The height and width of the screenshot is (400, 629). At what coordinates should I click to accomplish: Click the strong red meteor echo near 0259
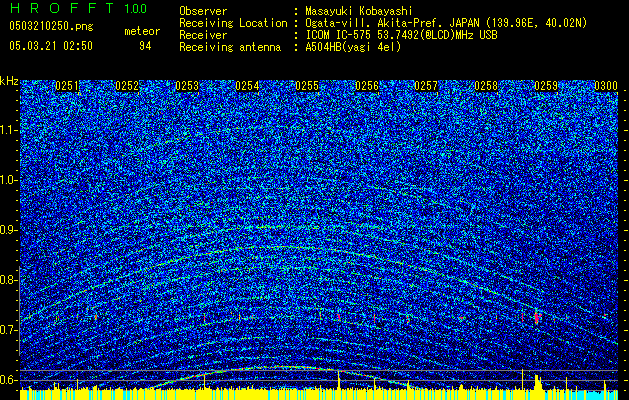(x=537, y=317)
